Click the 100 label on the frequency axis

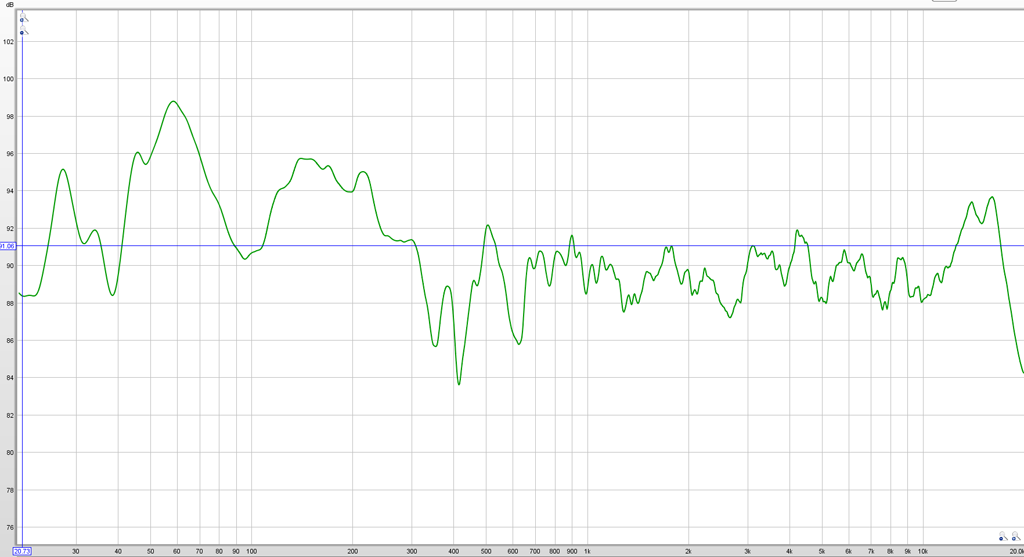251,551
